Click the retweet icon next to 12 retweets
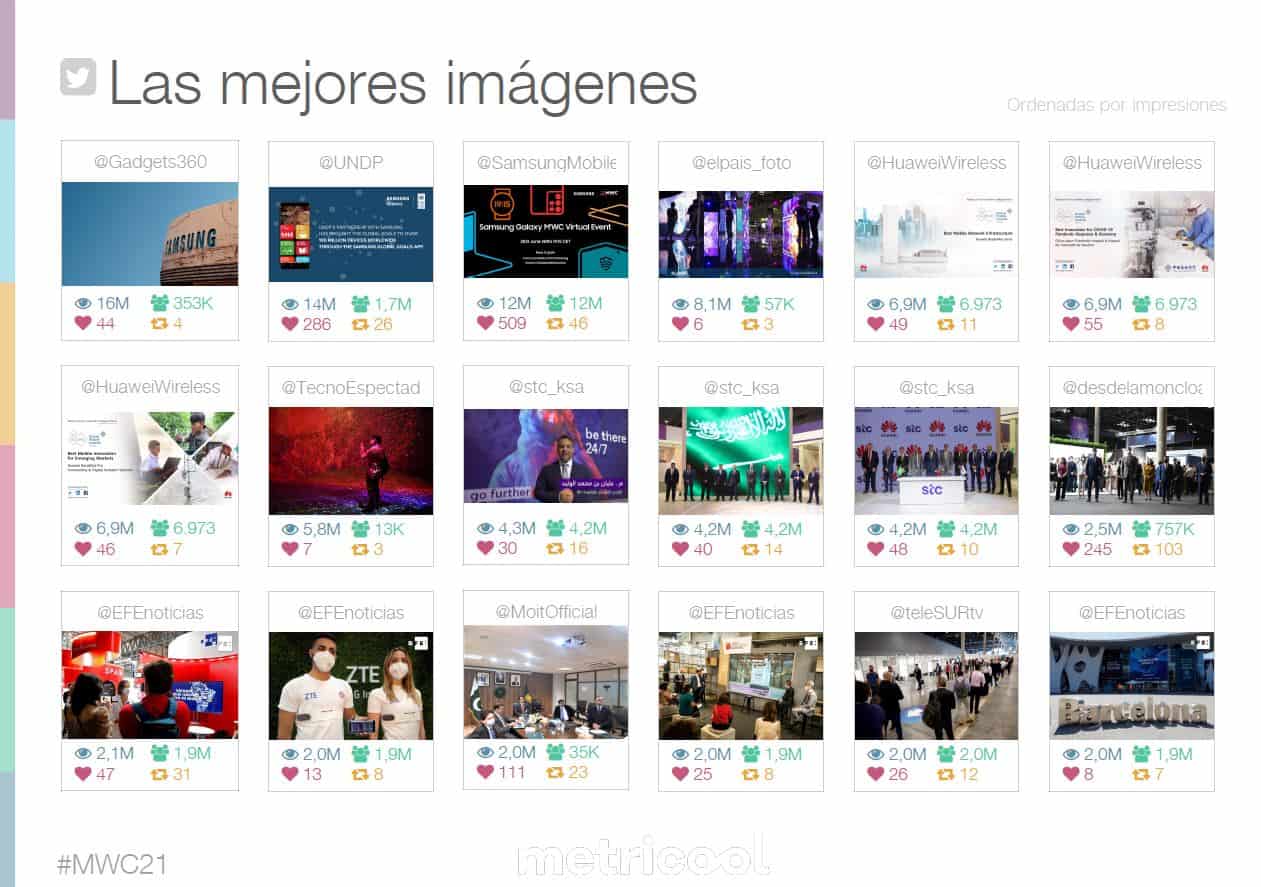The height and width of the screenshot is (887, 1261). 945,774
